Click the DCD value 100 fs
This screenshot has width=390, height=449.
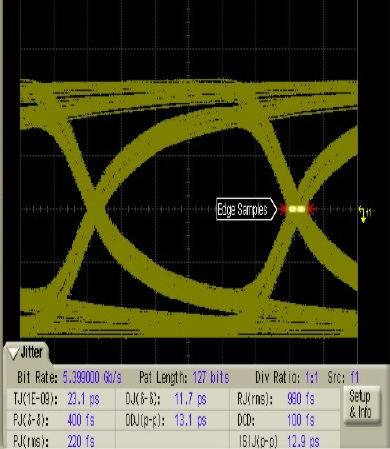[301, 420]
